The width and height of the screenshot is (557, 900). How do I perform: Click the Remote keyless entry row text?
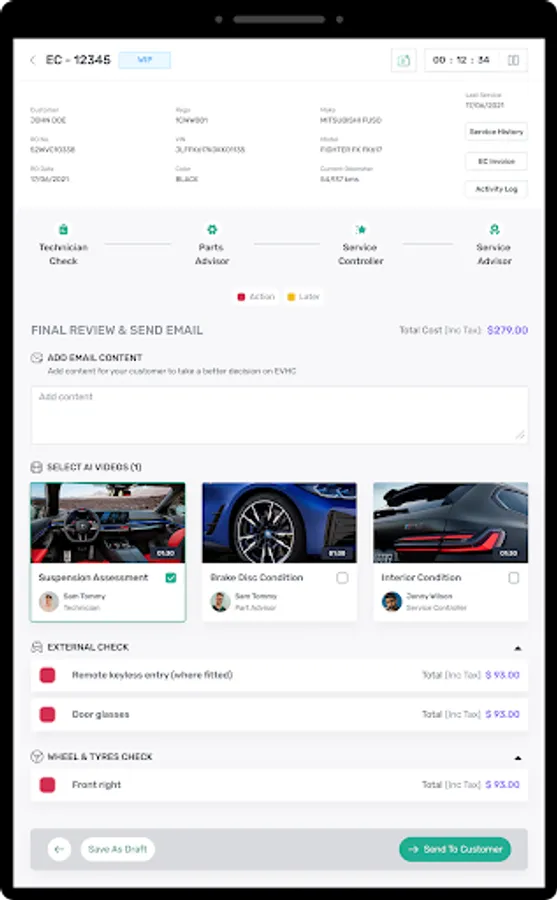click(152, 675)
